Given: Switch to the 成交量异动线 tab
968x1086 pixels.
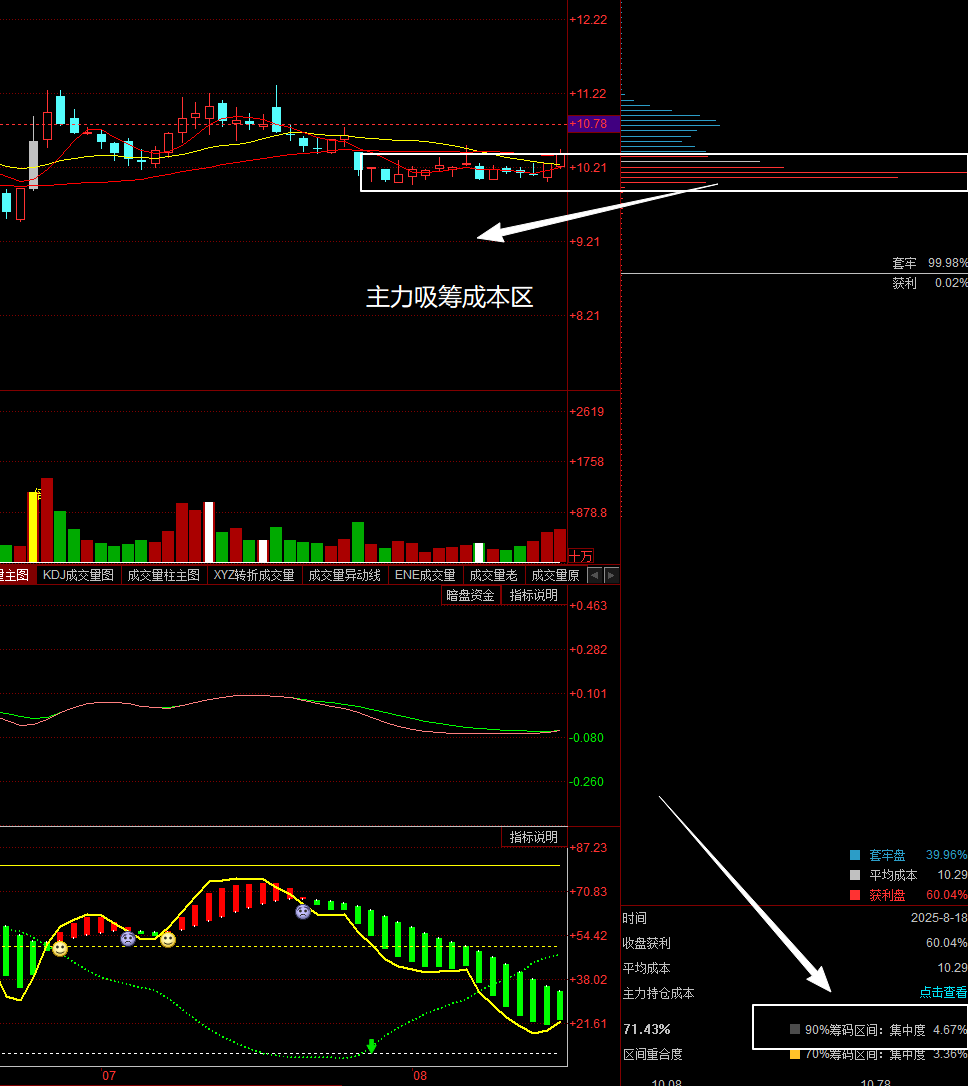Looking at the screenshot, I should pos(344,575).
